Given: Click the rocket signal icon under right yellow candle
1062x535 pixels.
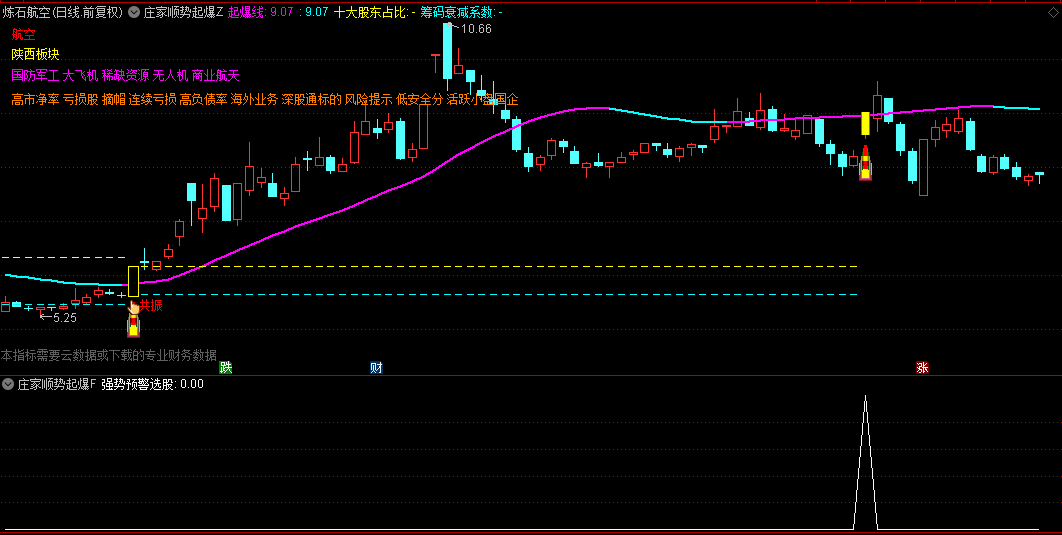Looking at the screenshot, I should tap(865, 164).
